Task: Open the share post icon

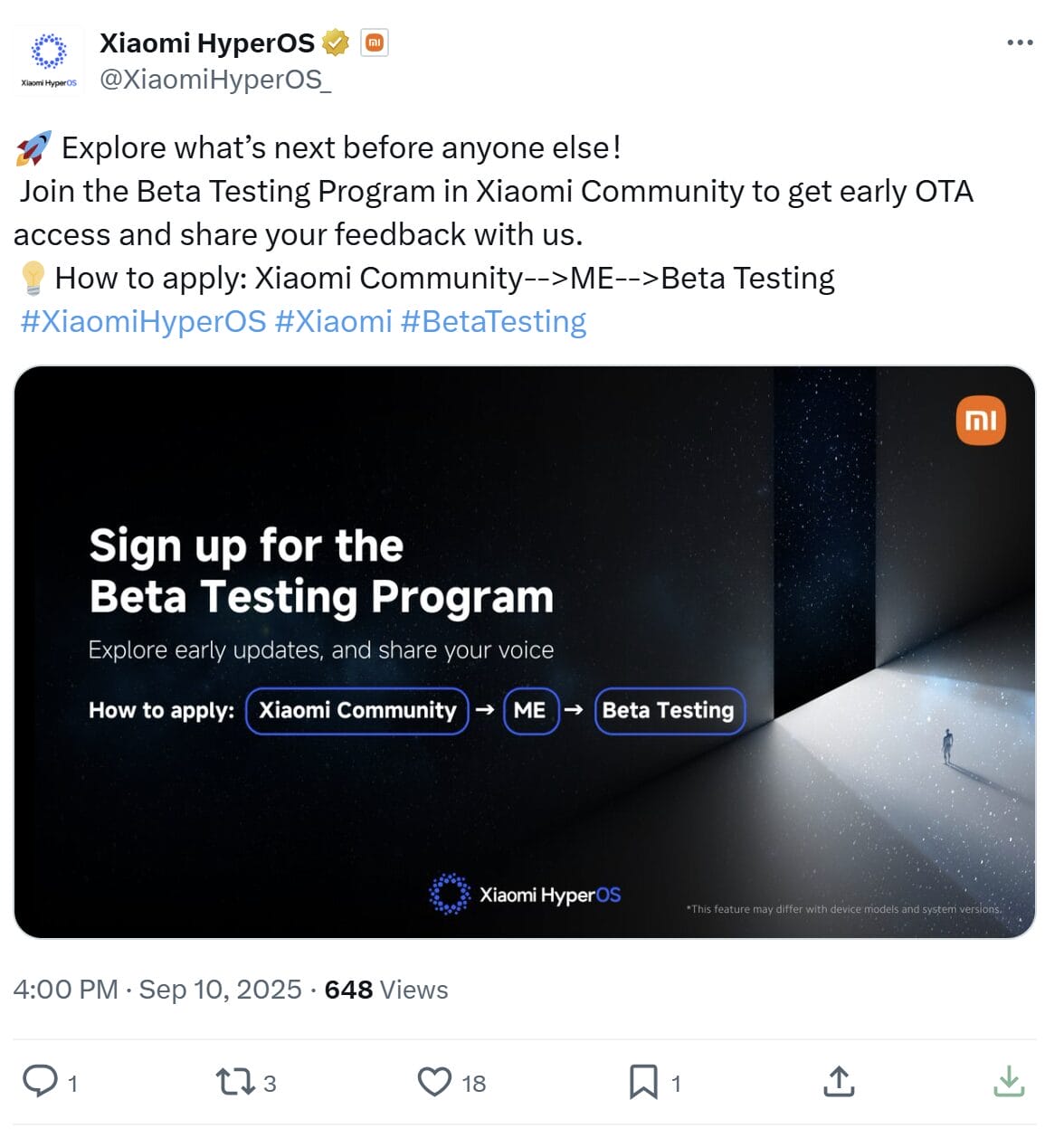Action: click(x=839, y=1081)
